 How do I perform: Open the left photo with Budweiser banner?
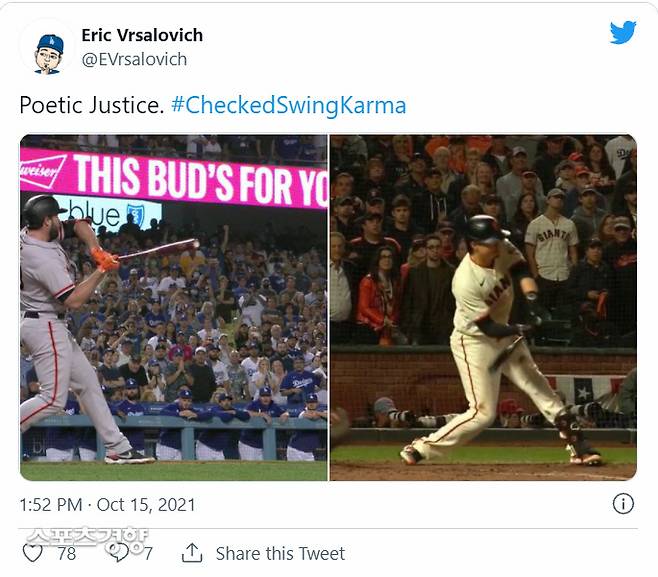click(173, 308)
